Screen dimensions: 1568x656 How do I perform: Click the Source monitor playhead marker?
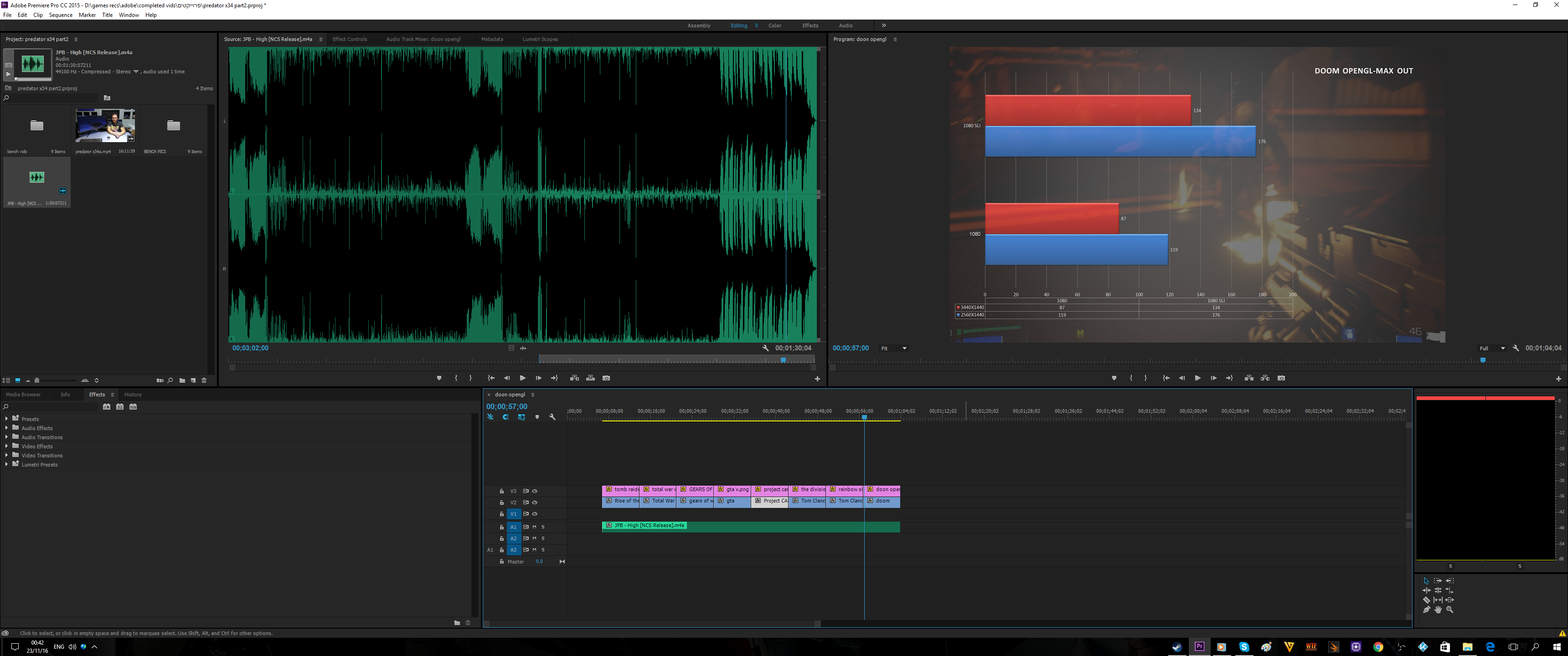point(784,360)
